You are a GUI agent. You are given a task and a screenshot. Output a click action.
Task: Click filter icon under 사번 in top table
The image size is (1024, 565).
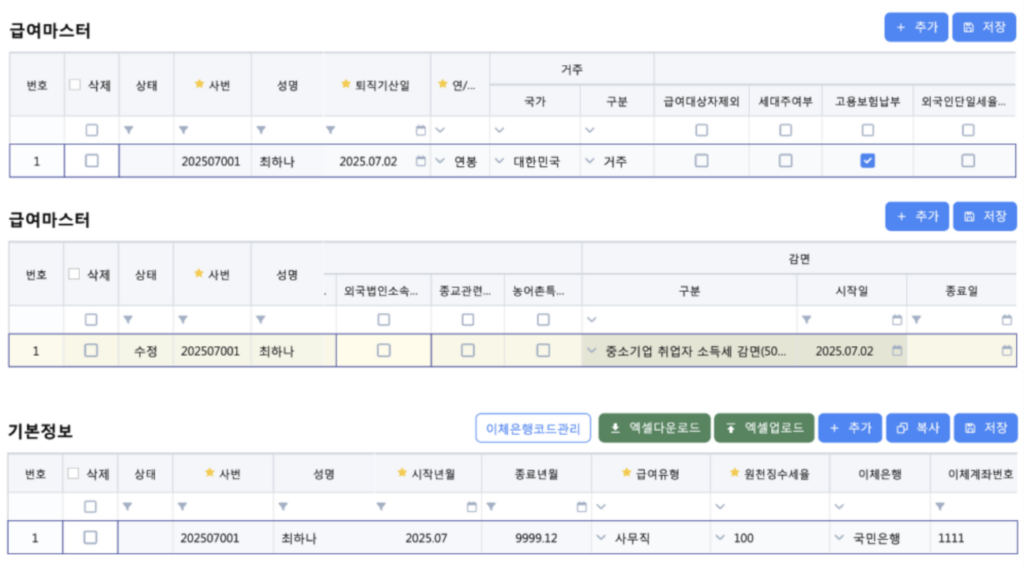click(x=183, y=130)
